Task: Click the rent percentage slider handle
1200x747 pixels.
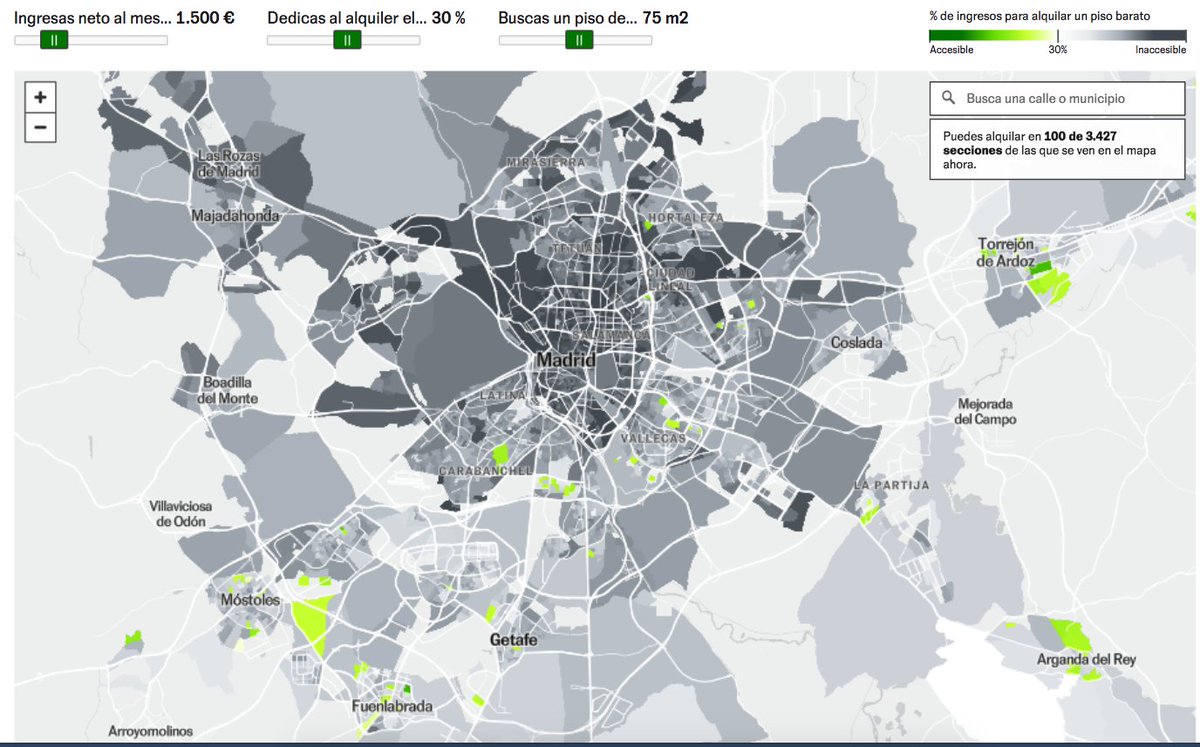Action: (x=347, y=40)
